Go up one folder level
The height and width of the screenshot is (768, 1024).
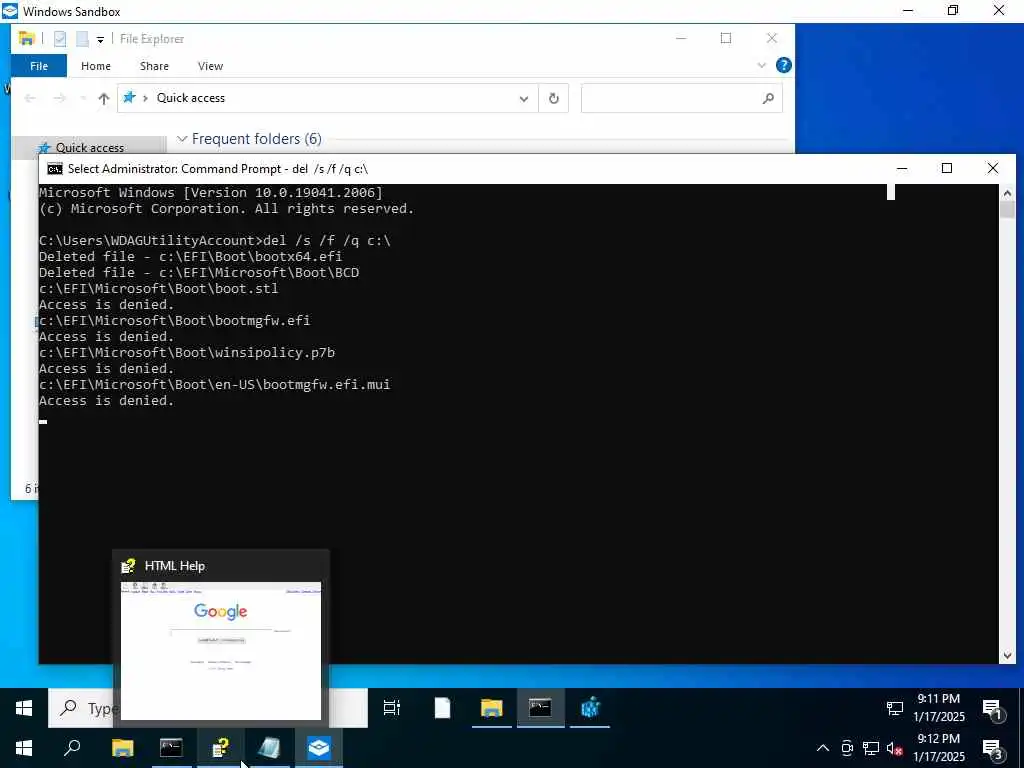104,99
